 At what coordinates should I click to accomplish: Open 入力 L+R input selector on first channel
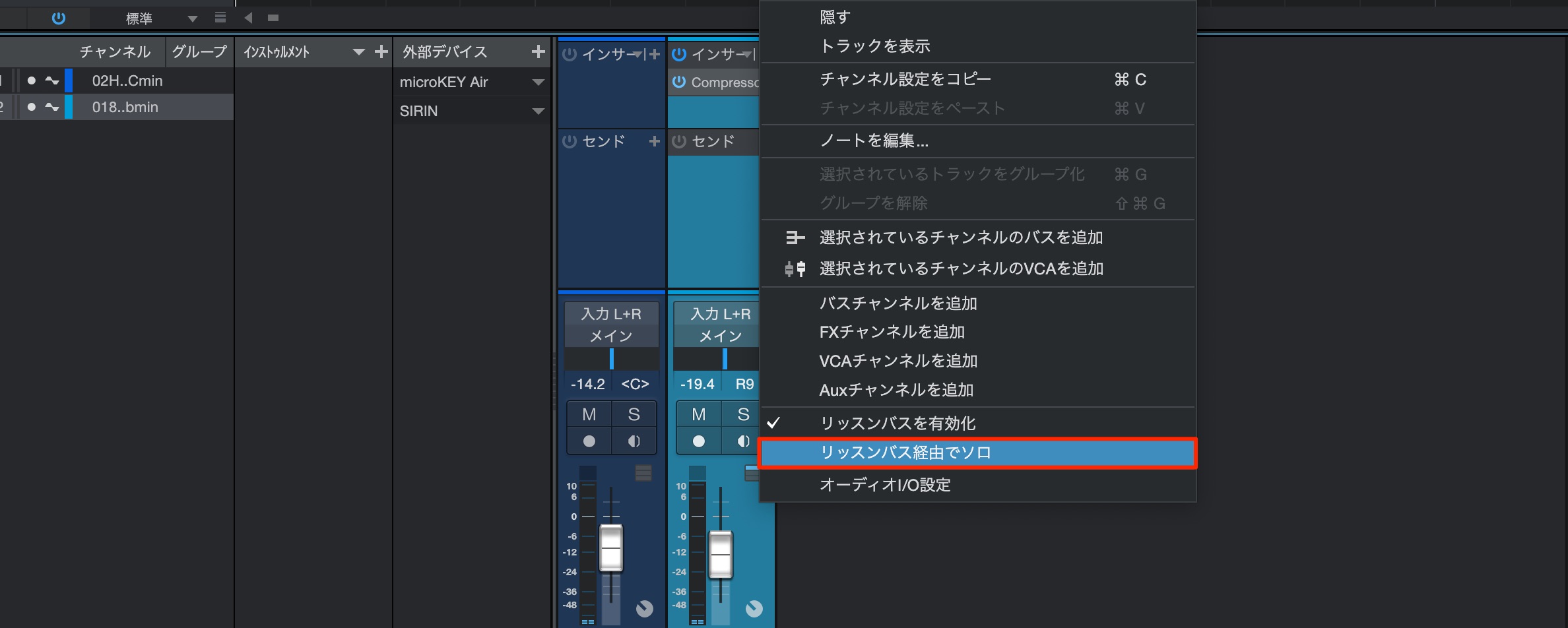click(x=612, y=314)
